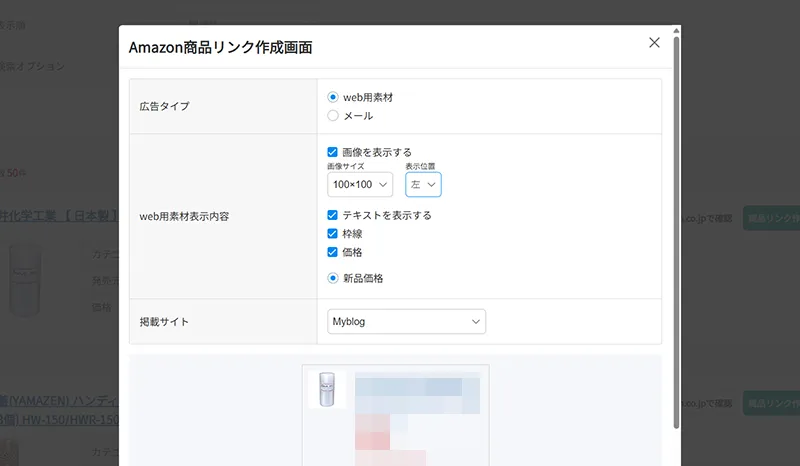Screen dimensions: 800x466
Task: Uncheck 画像を表示する checkbox
Action: [x=332, y=152]
